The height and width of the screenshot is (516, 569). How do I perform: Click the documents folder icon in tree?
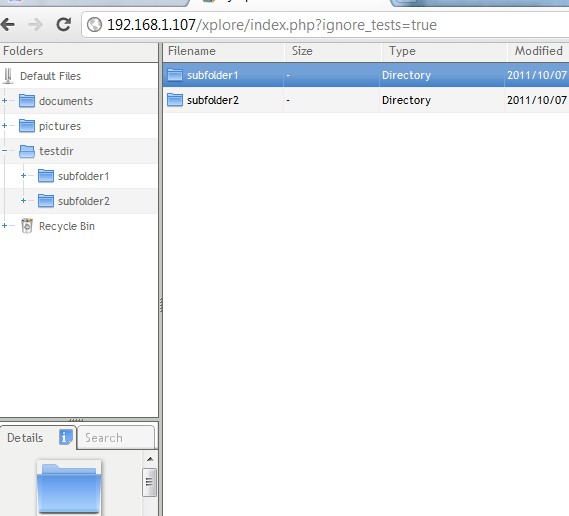[27, 101]
